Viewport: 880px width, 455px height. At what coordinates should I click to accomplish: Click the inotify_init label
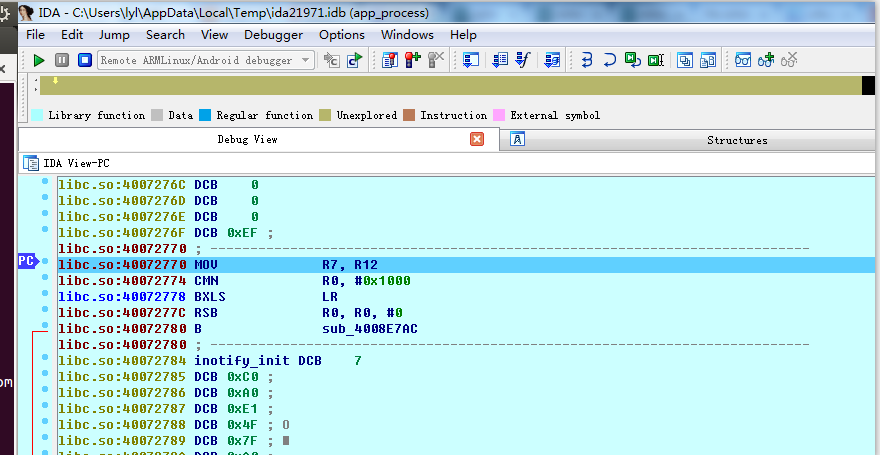pyautogui.click(x=242, y=361)
